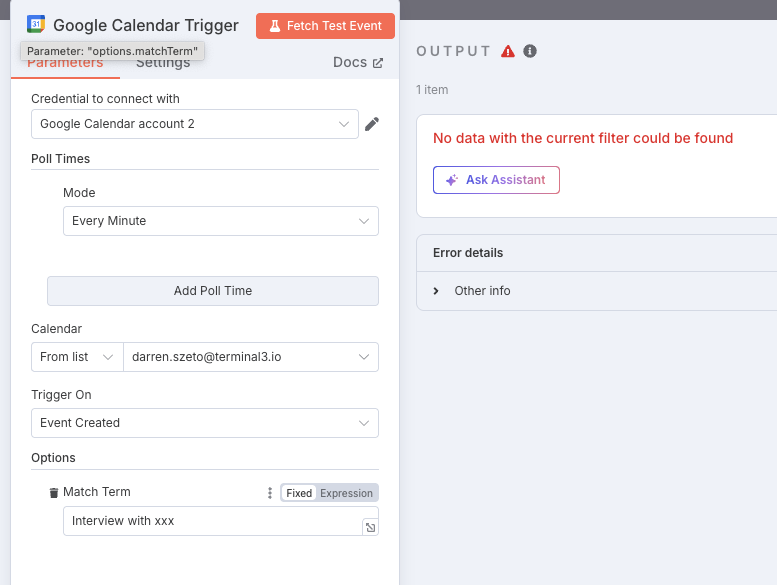Click the Add Poll Time button

212,291
